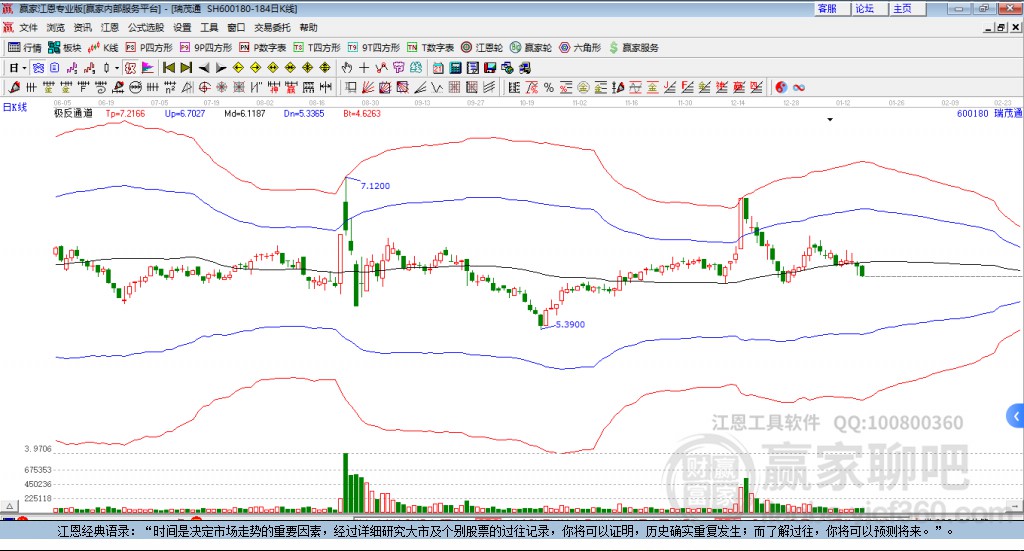Switch to the K线 candlestick chart
The width and height of the screenshot is (1024, 551).
click(103, 48)
